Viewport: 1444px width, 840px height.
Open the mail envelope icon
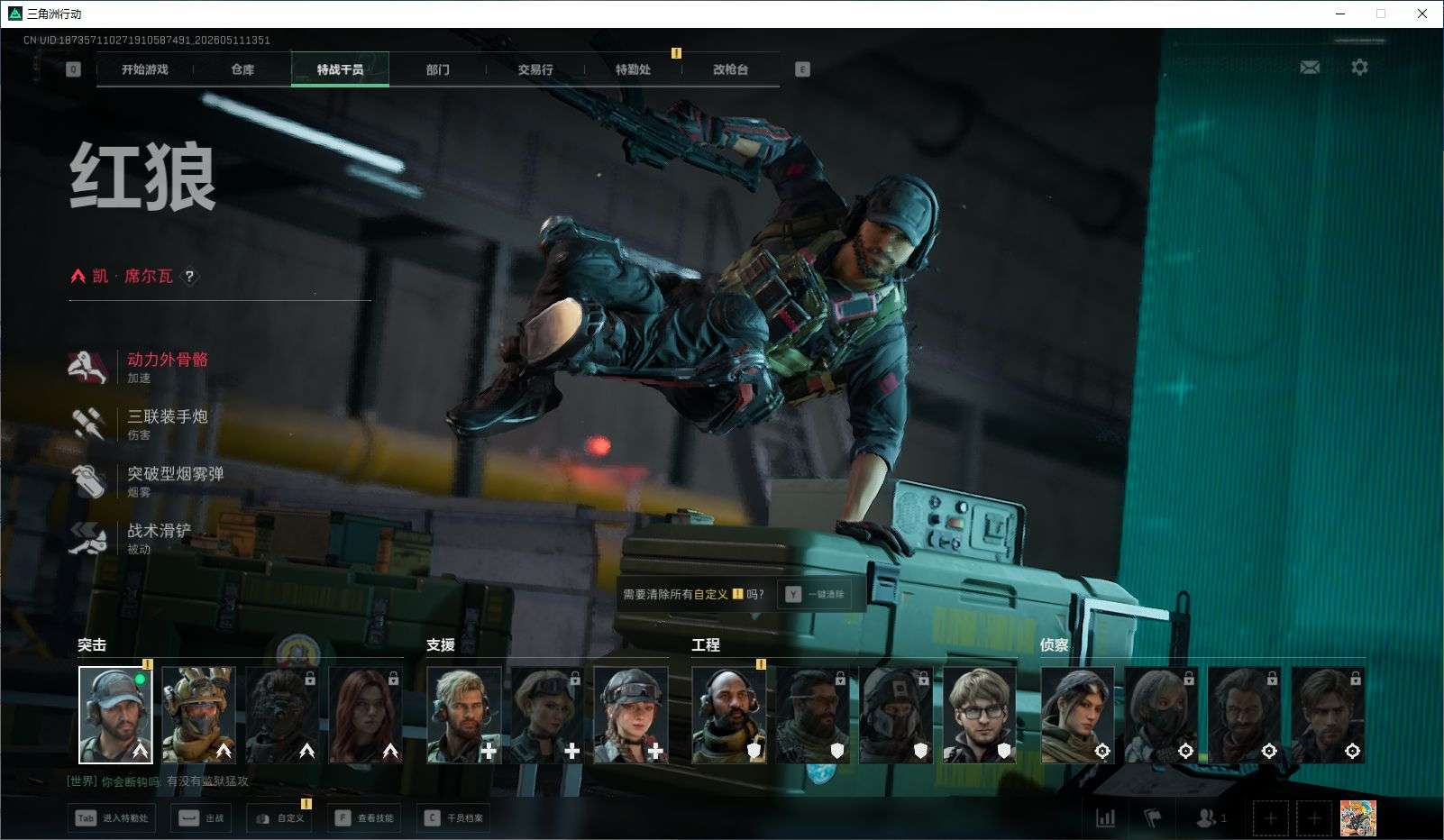[1310, 68]
